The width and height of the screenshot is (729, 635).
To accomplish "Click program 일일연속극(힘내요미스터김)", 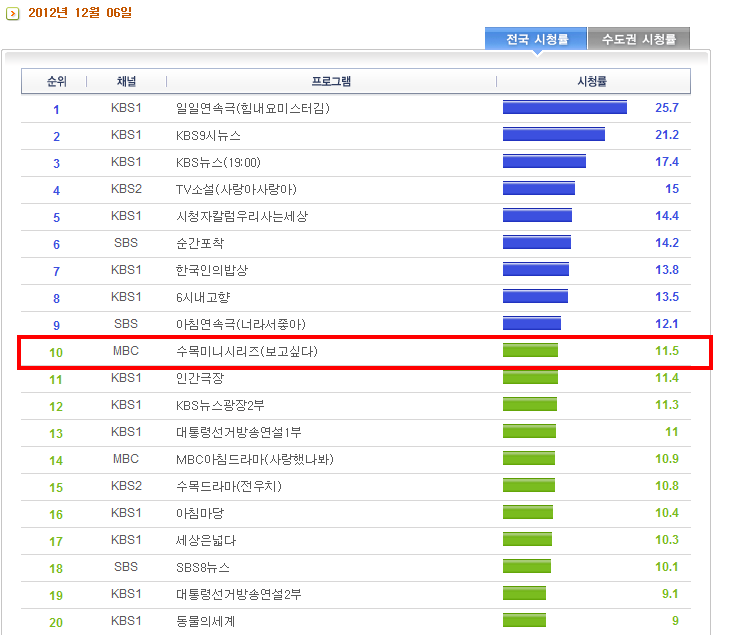I will [252, 108].
